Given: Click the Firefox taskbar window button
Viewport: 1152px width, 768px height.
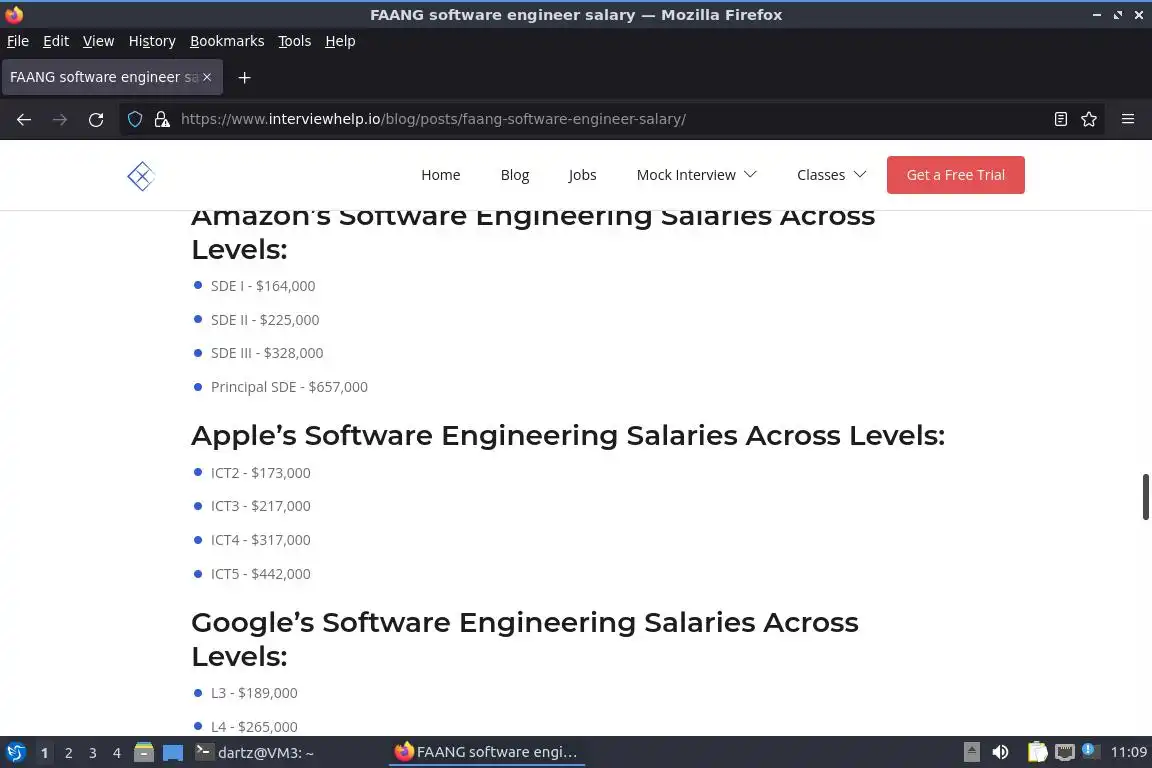Looking at the screenshot, I should tap(486, 752).
